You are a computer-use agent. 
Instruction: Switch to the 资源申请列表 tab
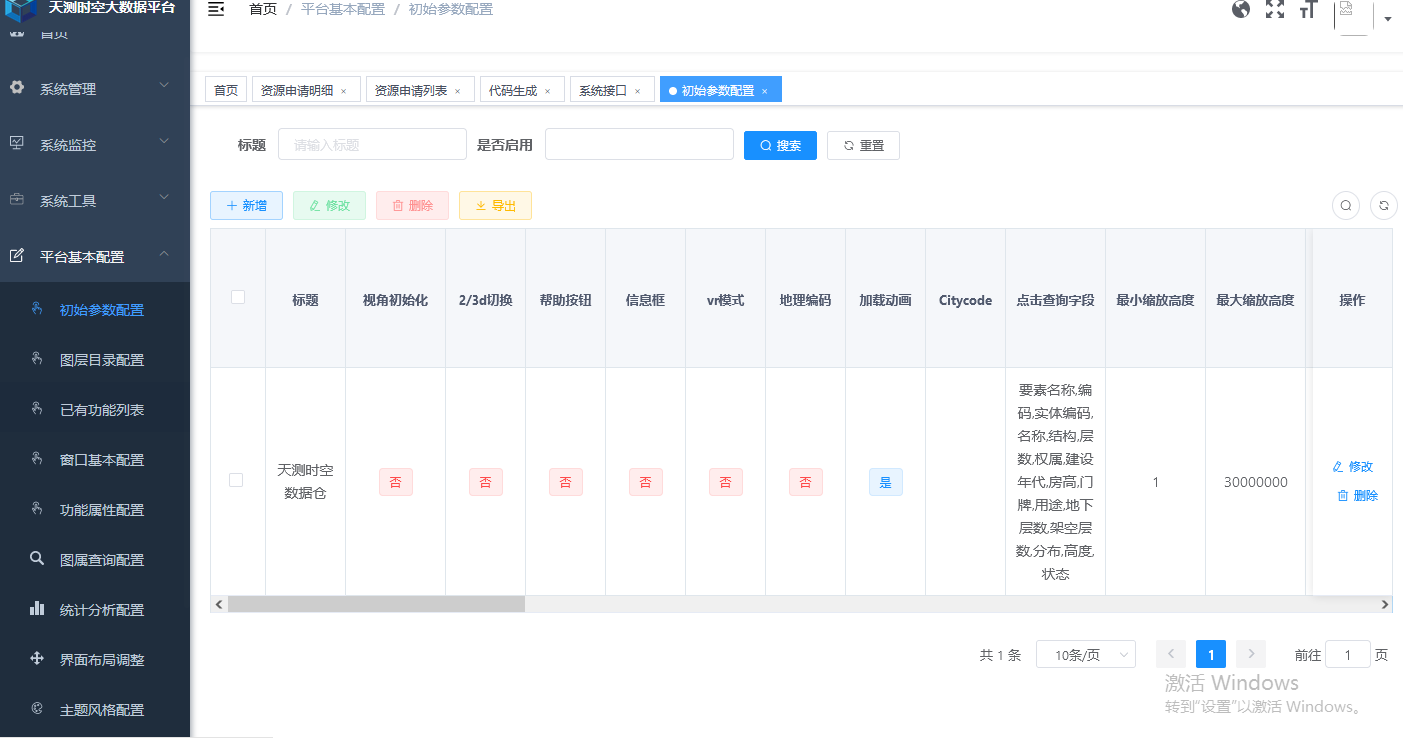coord(412,89)
